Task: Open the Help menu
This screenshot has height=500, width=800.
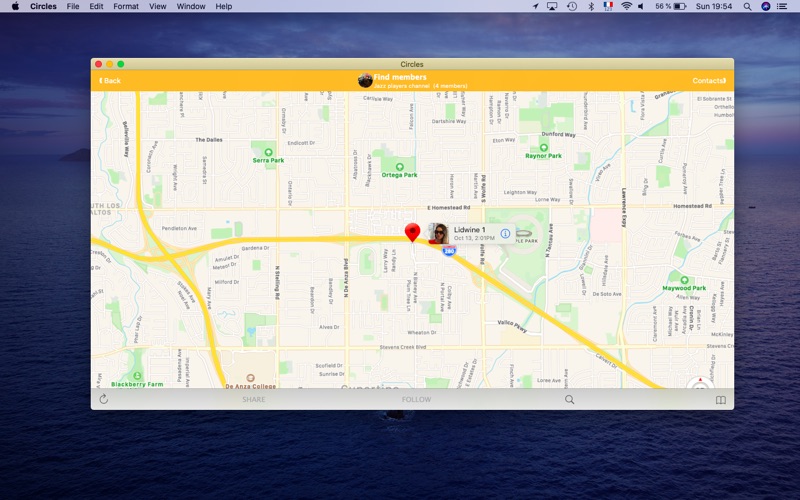Action: (x=223, y=6)
